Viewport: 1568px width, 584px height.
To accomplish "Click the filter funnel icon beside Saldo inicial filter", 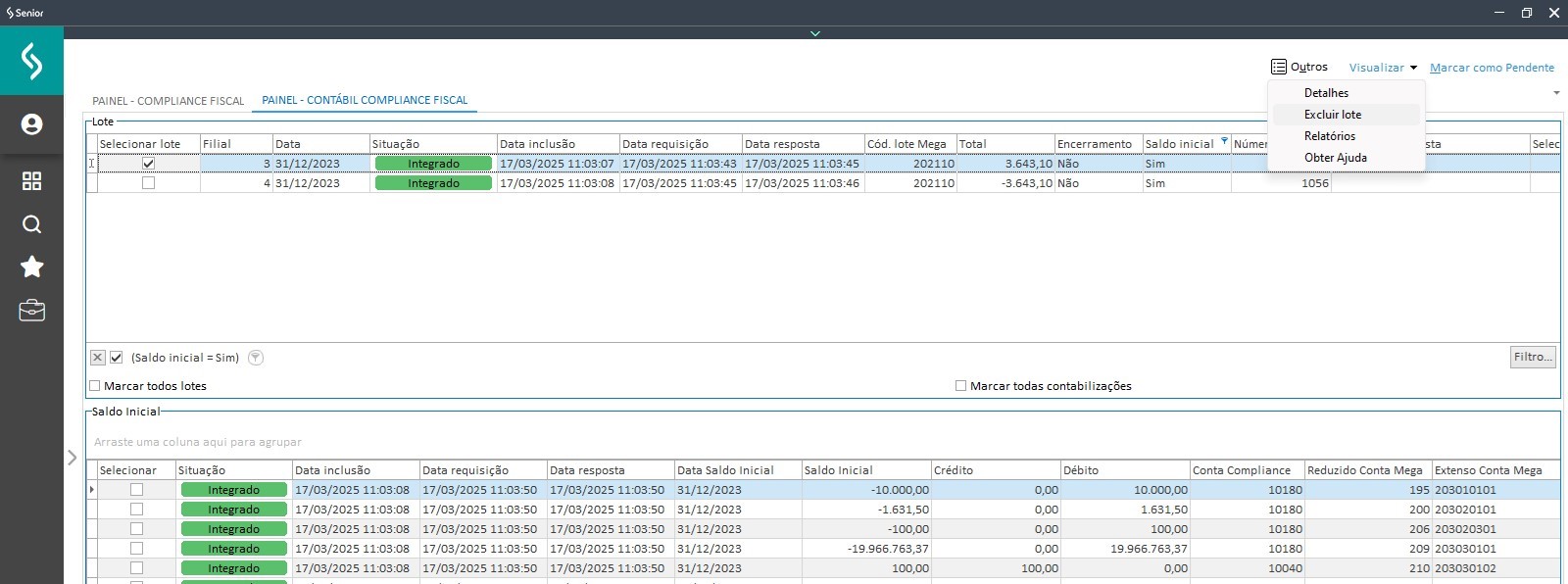I will coord(256,358).
